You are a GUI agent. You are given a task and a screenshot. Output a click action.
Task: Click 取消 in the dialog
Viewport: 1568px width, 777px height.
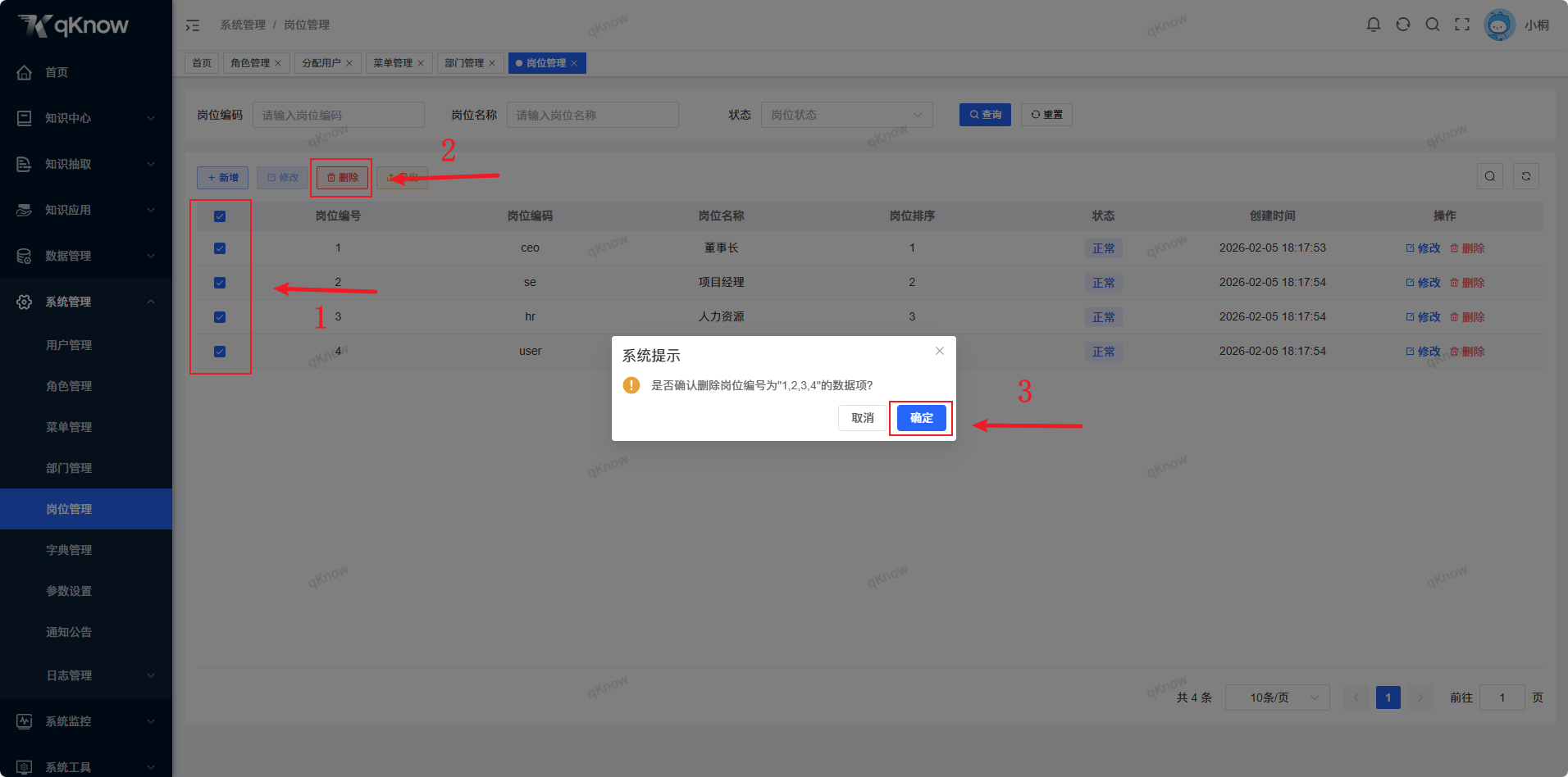863,418
